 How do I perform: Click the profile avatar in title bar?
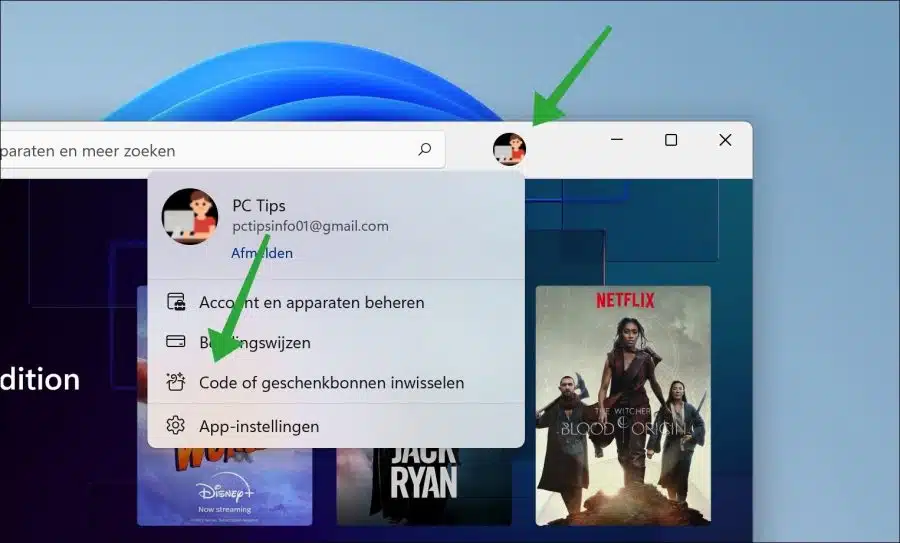coord(509,149)
